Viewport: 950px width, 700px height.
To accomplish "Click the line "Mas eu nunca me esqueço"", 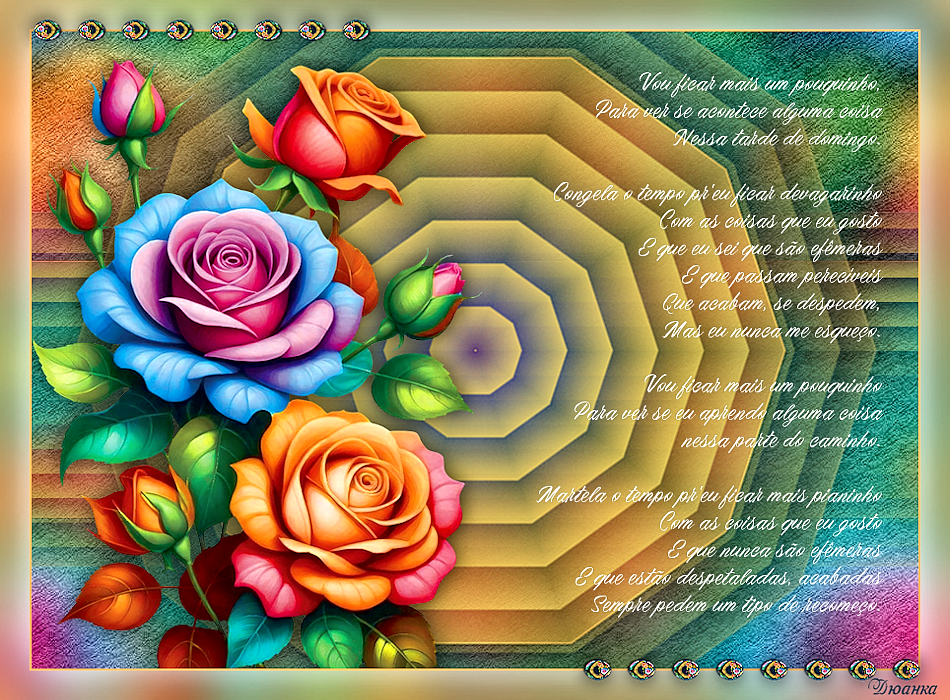I will pyautogui.click(x=770, y=329).
